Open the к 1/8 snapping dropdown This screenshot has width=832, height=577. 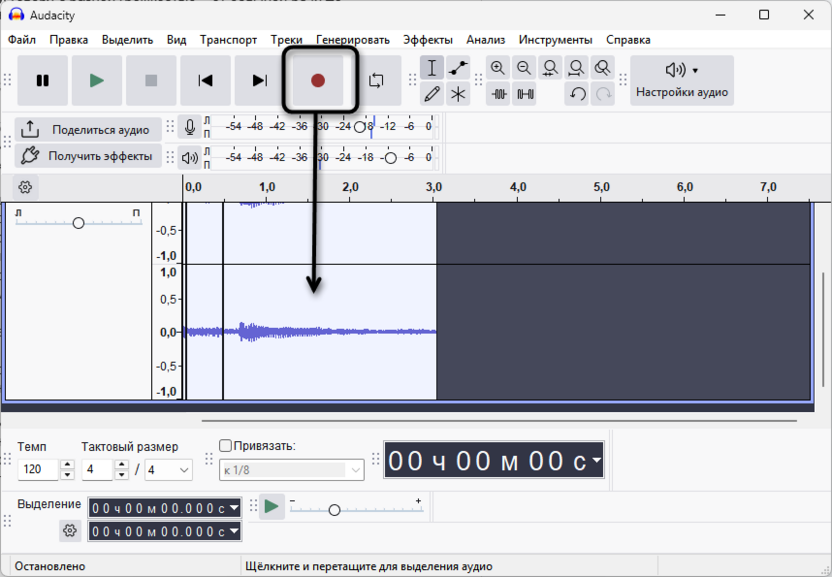click(x=291, y=469)
